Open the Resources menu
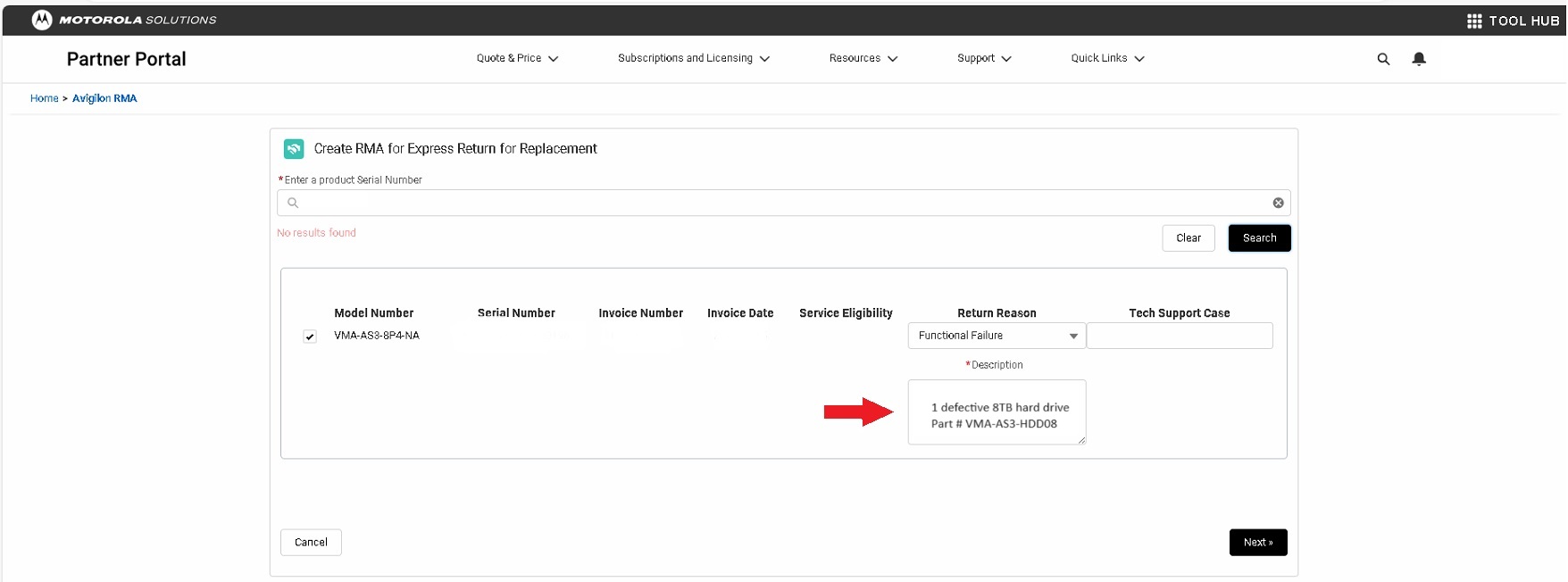 [x=863, y=58]
